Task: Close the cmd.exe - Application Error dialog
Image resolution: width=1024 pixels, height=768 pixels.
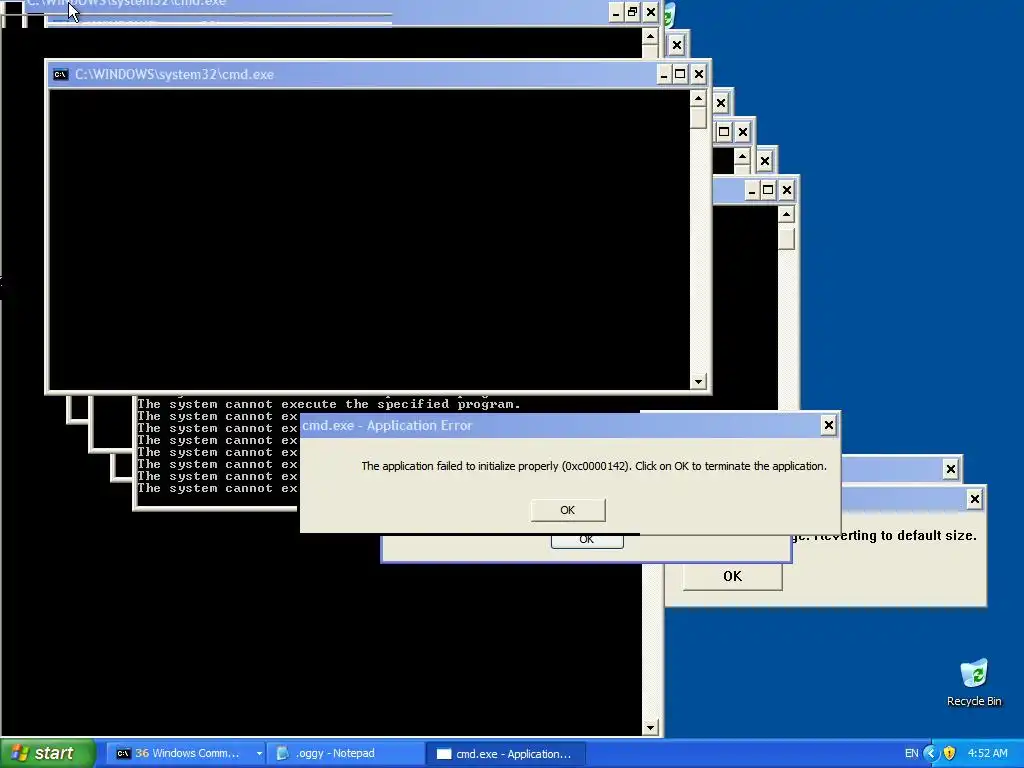Action: [828, 425]
